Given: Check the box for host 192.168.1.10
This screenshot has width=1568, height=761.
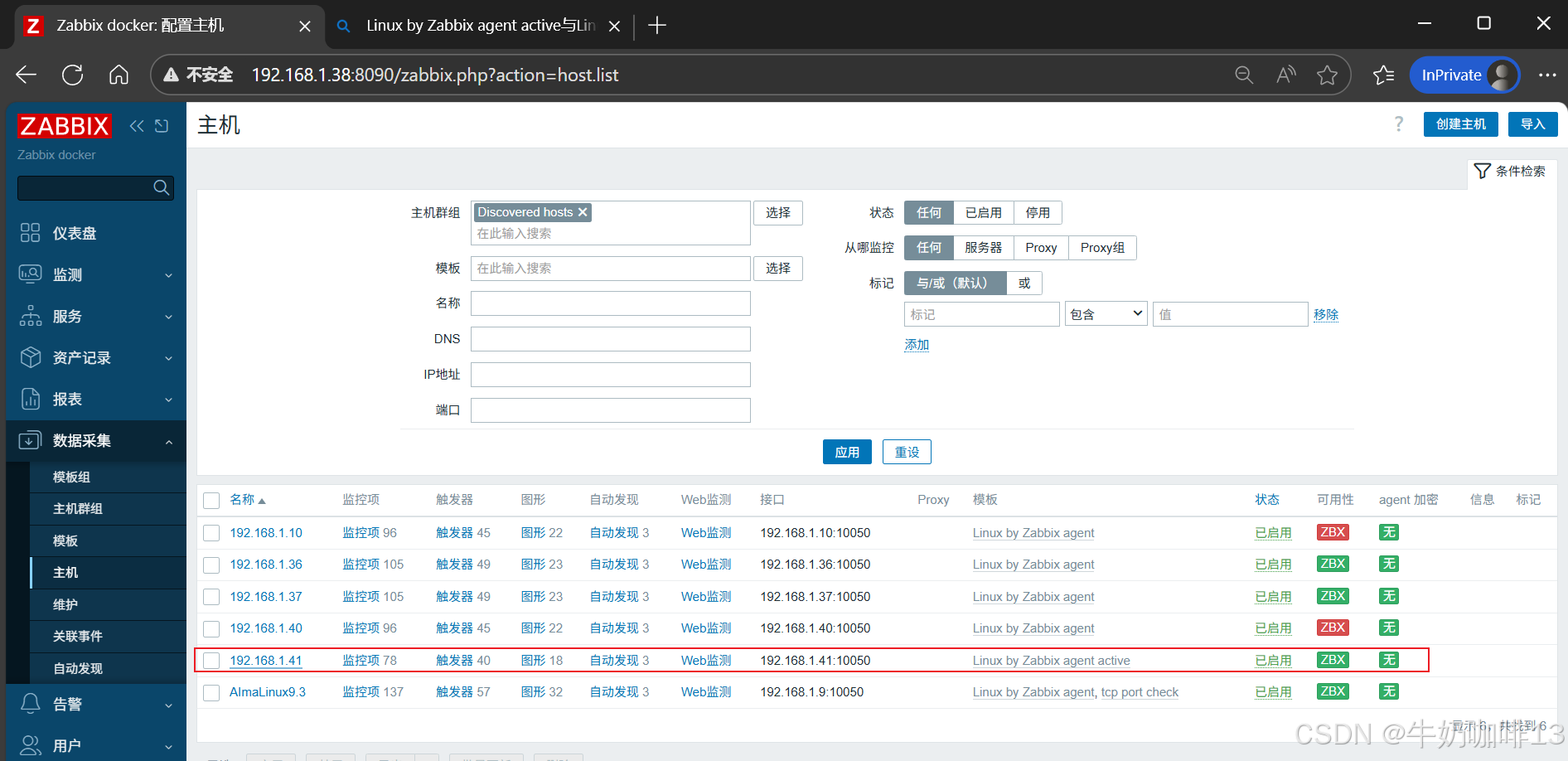Looking at the screenshot, I should coord(211,533).
